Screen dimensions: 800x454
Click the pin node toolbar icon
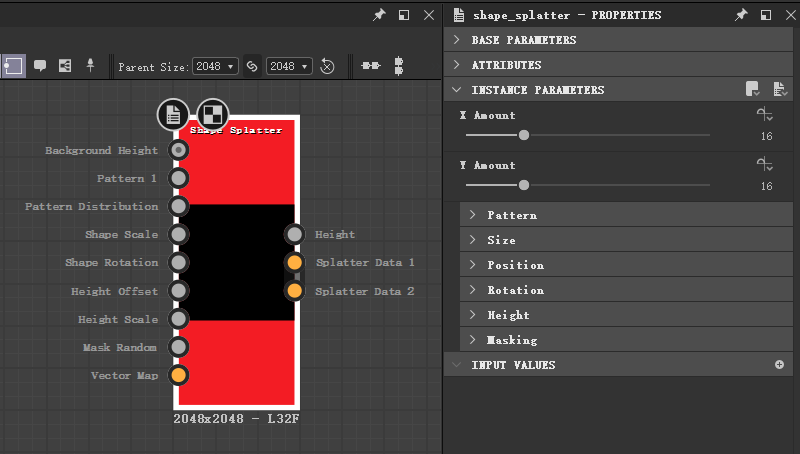pos(90,65)
